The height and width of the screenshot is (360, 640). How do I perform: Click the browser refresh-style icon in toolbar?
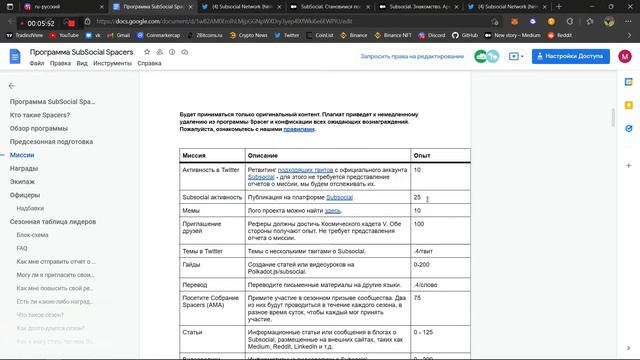click(x=570, y=22)
